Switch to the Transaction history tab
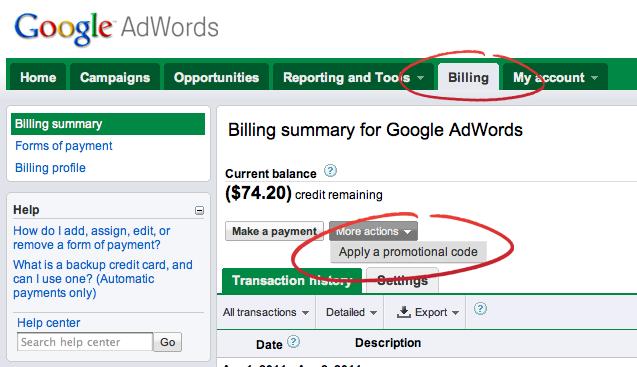This screenshot has height=367, width=637. pos(292,280)
